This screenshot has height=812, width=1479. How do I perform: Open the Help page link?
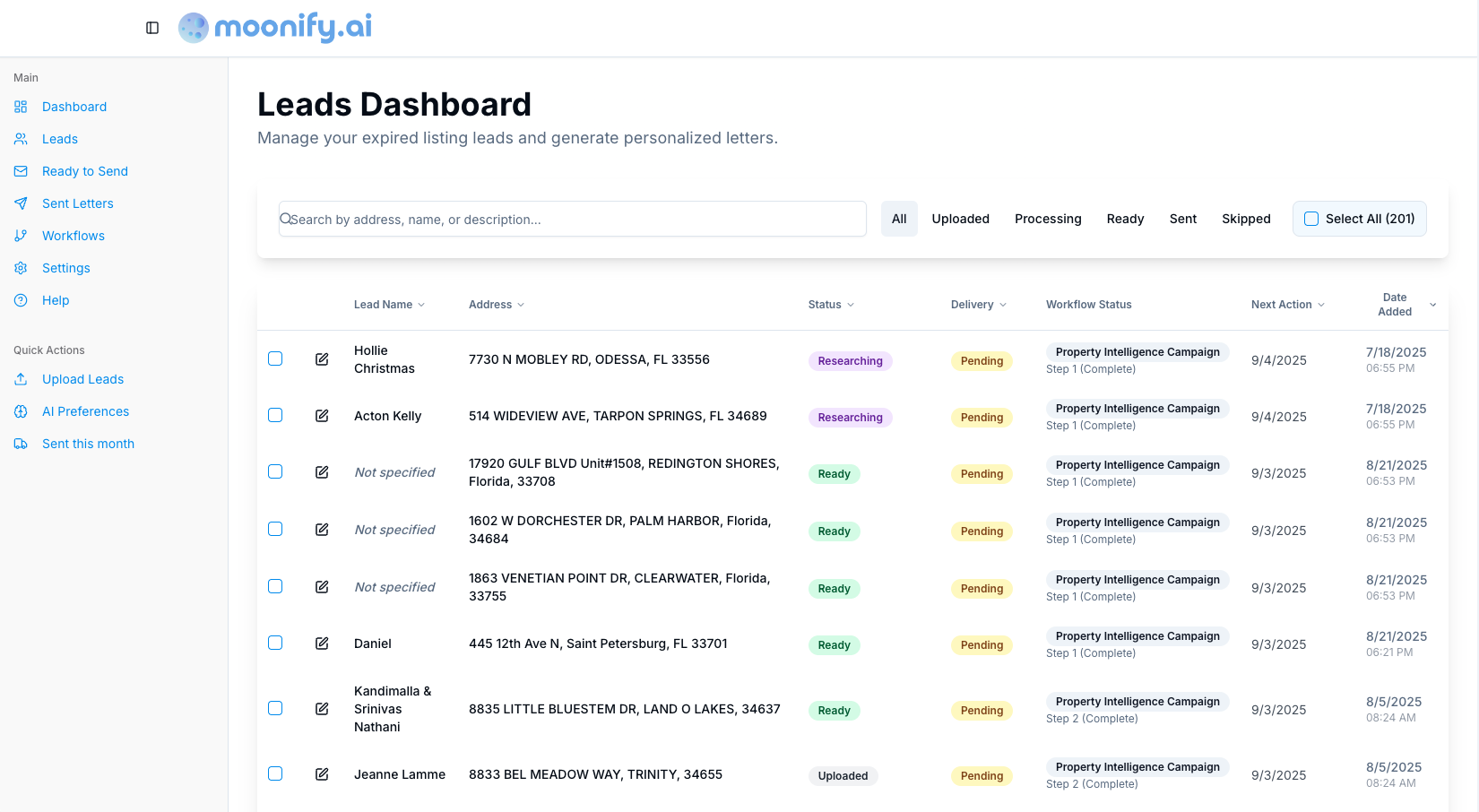point(55,300)
